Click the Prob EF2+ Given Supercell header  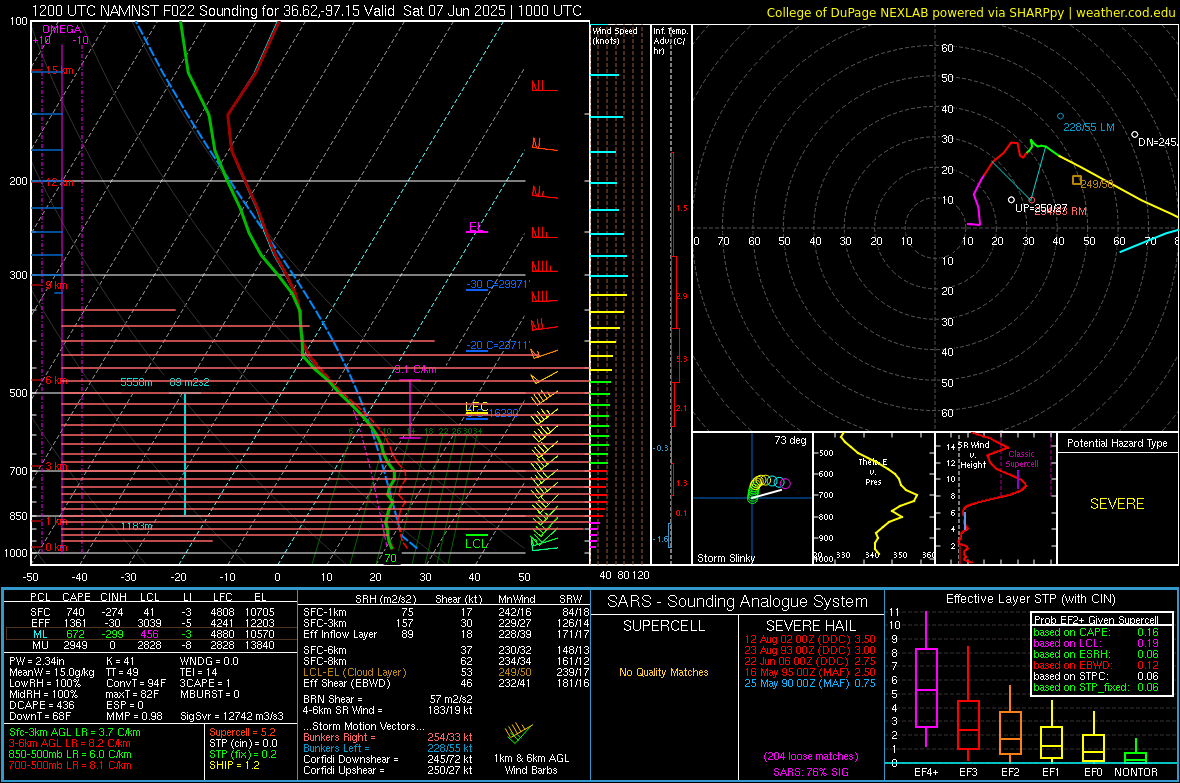(x=1096, y=620)
